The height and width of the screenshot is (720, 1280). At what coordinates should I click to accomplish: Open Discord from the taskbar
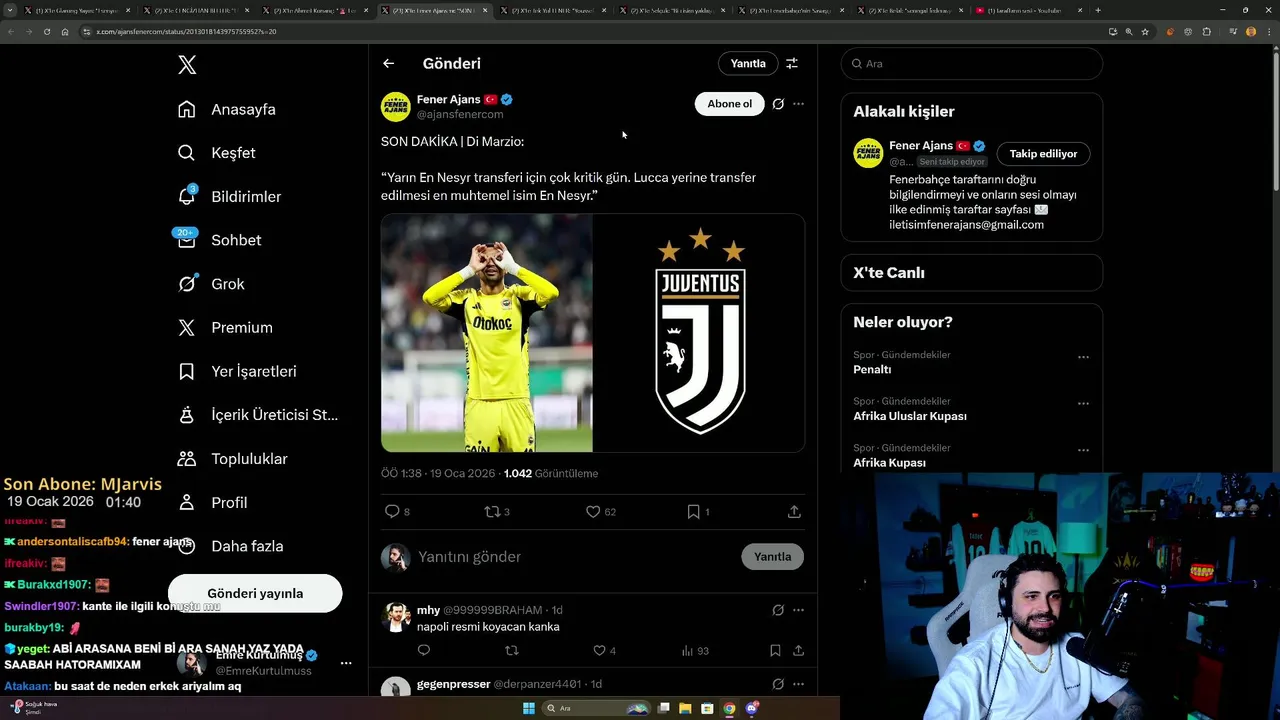[x=752, y=708]
